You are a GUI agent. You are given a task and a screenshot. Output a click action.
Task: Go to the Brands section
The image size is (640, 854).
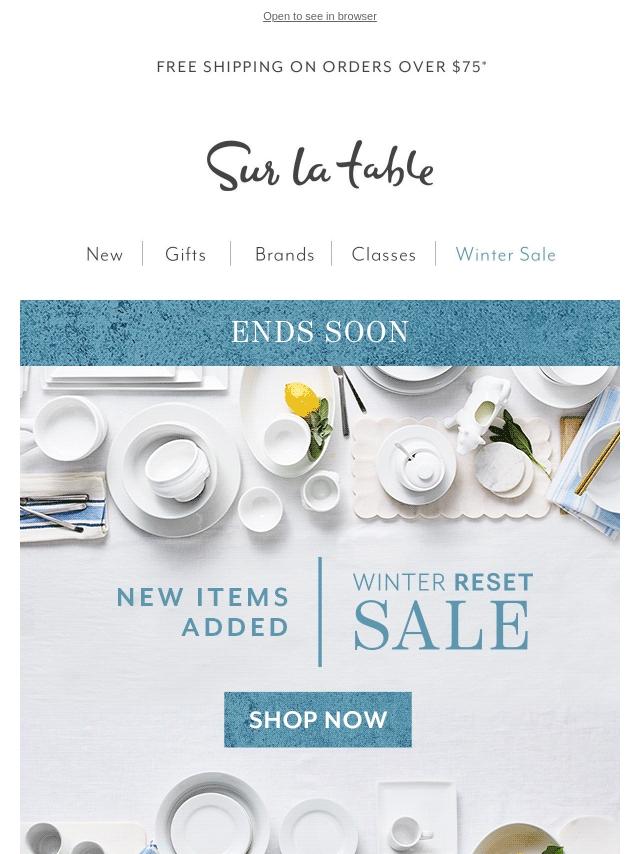284,254
